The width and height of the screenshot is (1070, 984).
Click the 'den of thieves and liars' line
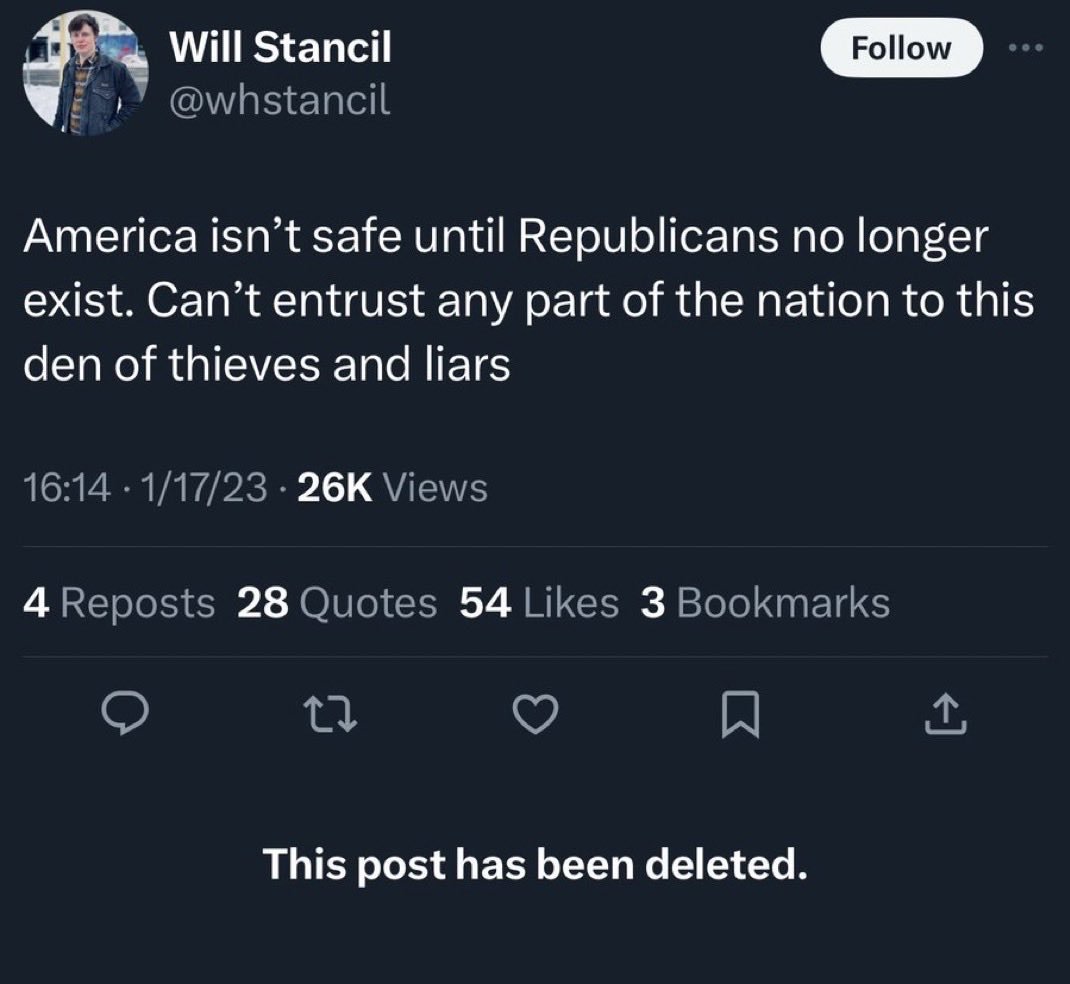pos(267,364)
